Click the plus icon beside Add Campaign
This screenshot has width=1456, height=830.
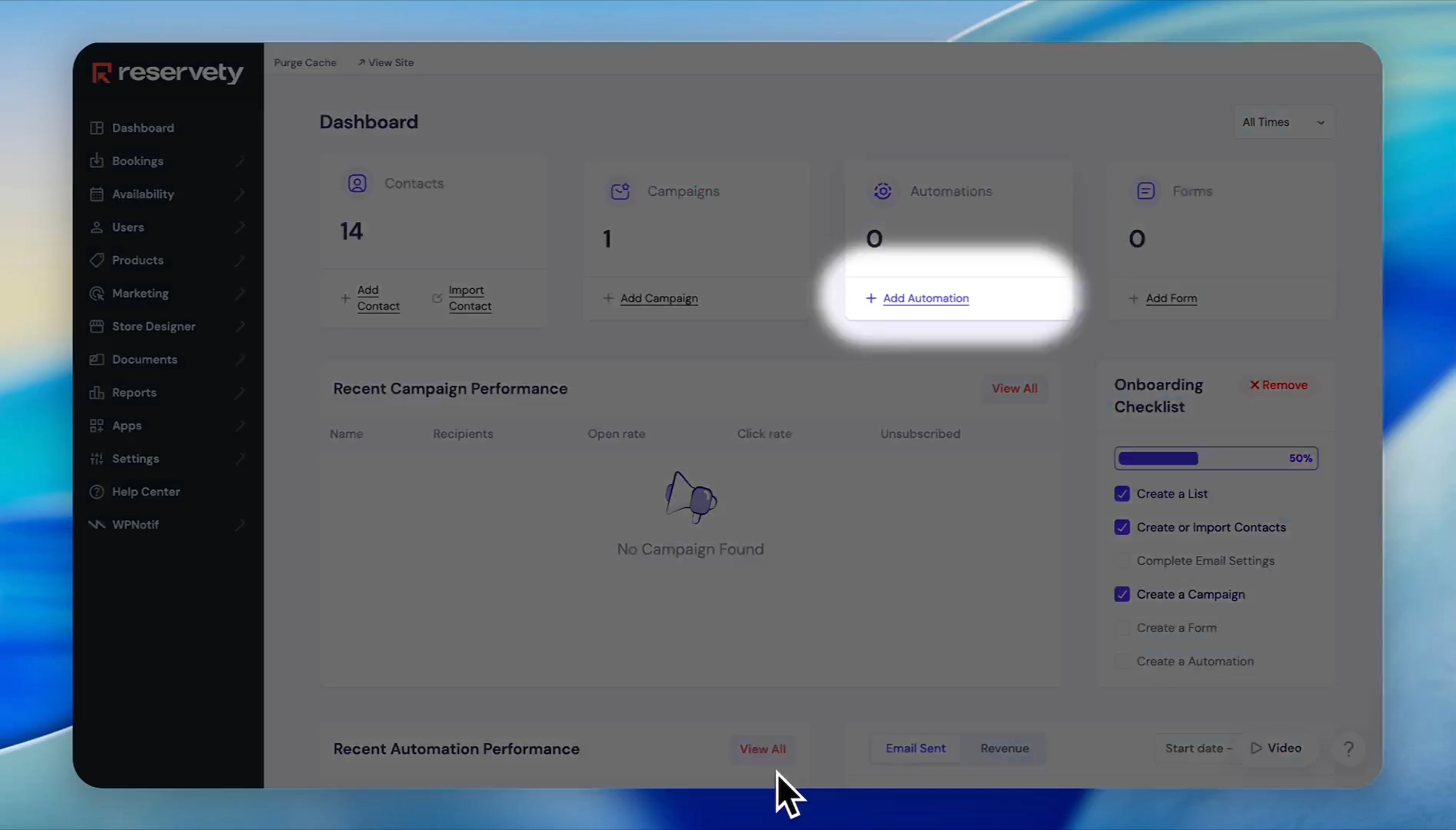(608, 297)
